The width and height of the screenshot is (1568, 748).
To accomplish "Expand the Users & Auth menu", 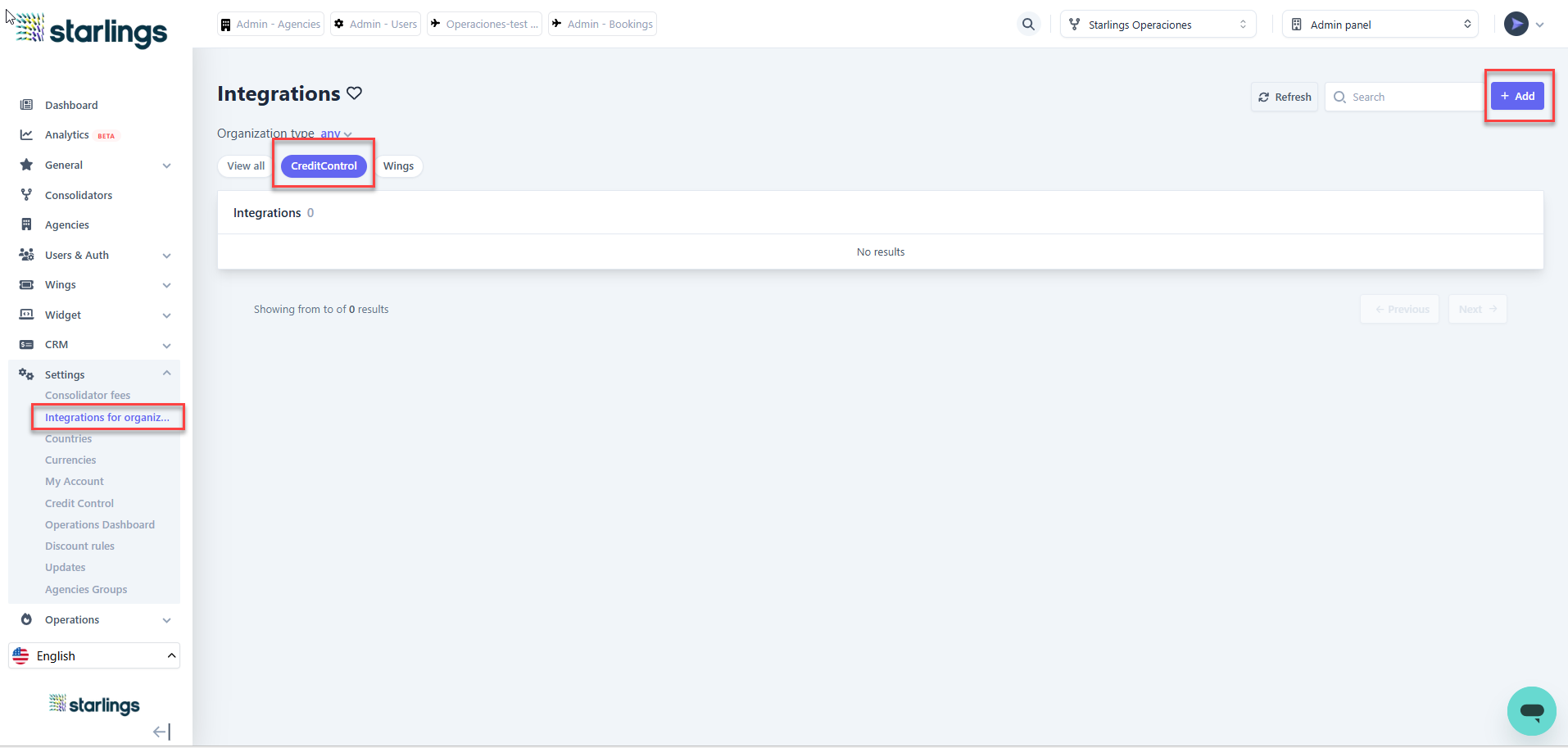I will point(96,256).
